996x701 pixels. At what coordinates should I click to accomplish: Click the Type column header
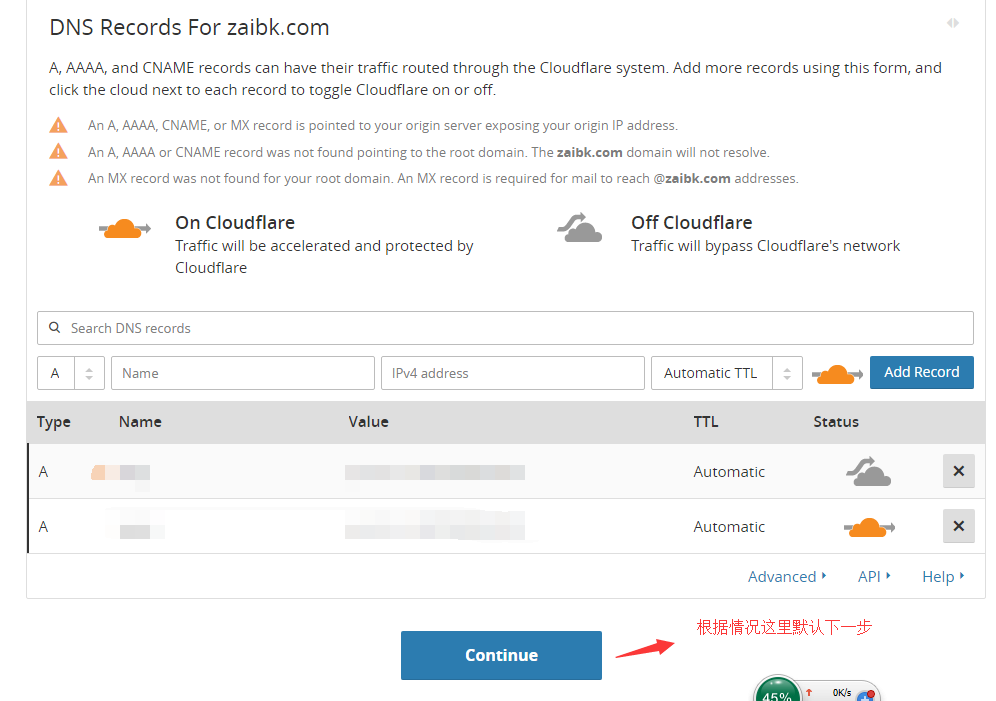coord(54,422)
